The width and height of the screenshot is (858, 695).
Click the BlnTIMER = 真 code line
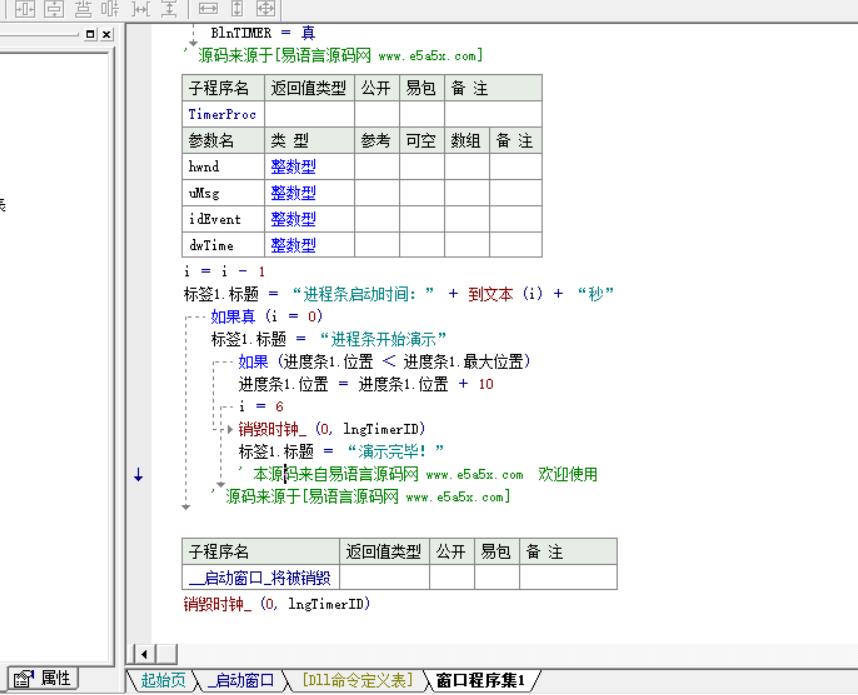pyautogui.click(x=263, y=33)
